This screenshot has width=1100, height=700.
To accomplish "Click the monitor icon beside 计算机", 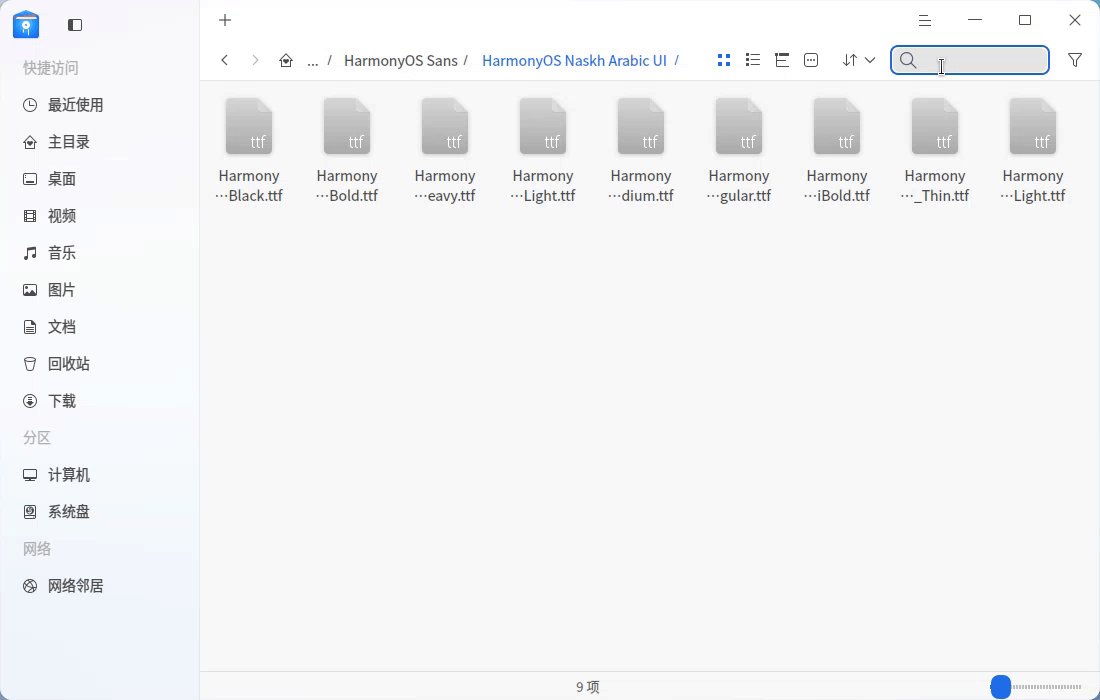I will [x=29, y=475].
